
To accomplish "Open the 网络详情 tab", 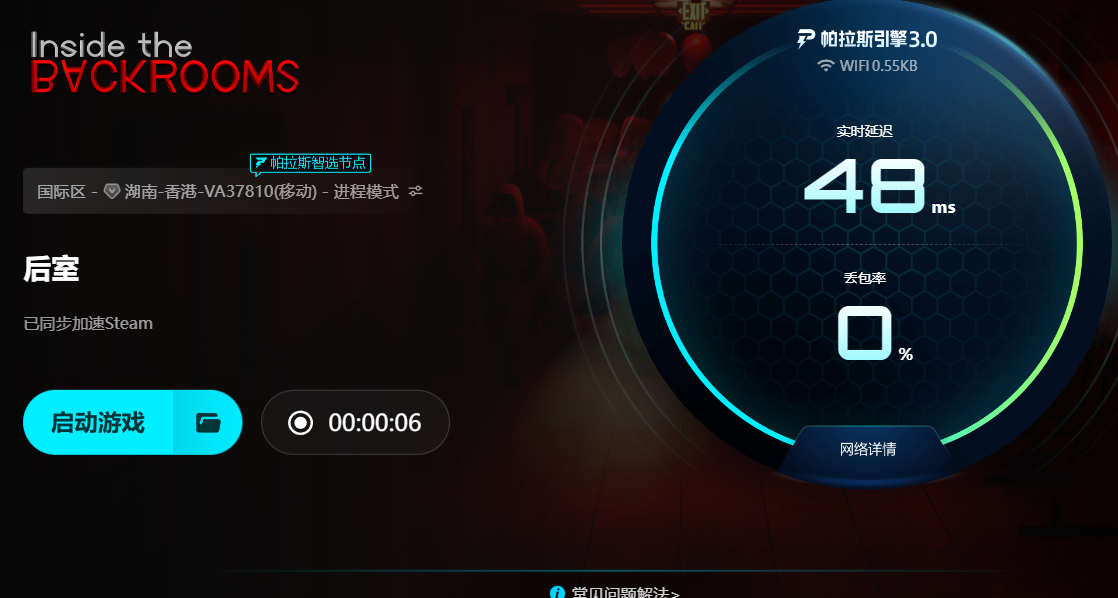I will point(868,450).
